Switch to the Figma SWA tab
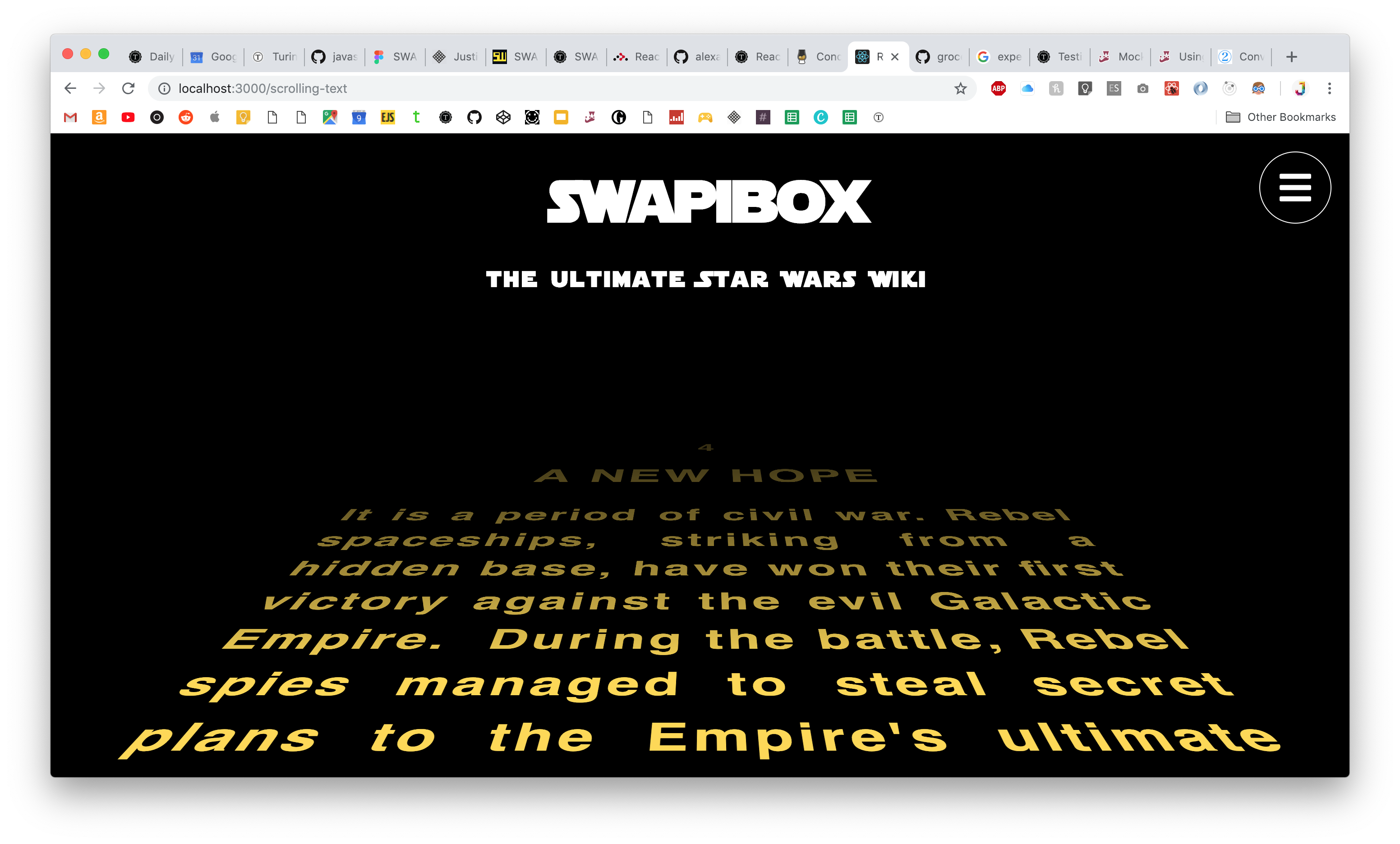The height and width of the screenshot is (844, 1400). click(x=395, y=57)
